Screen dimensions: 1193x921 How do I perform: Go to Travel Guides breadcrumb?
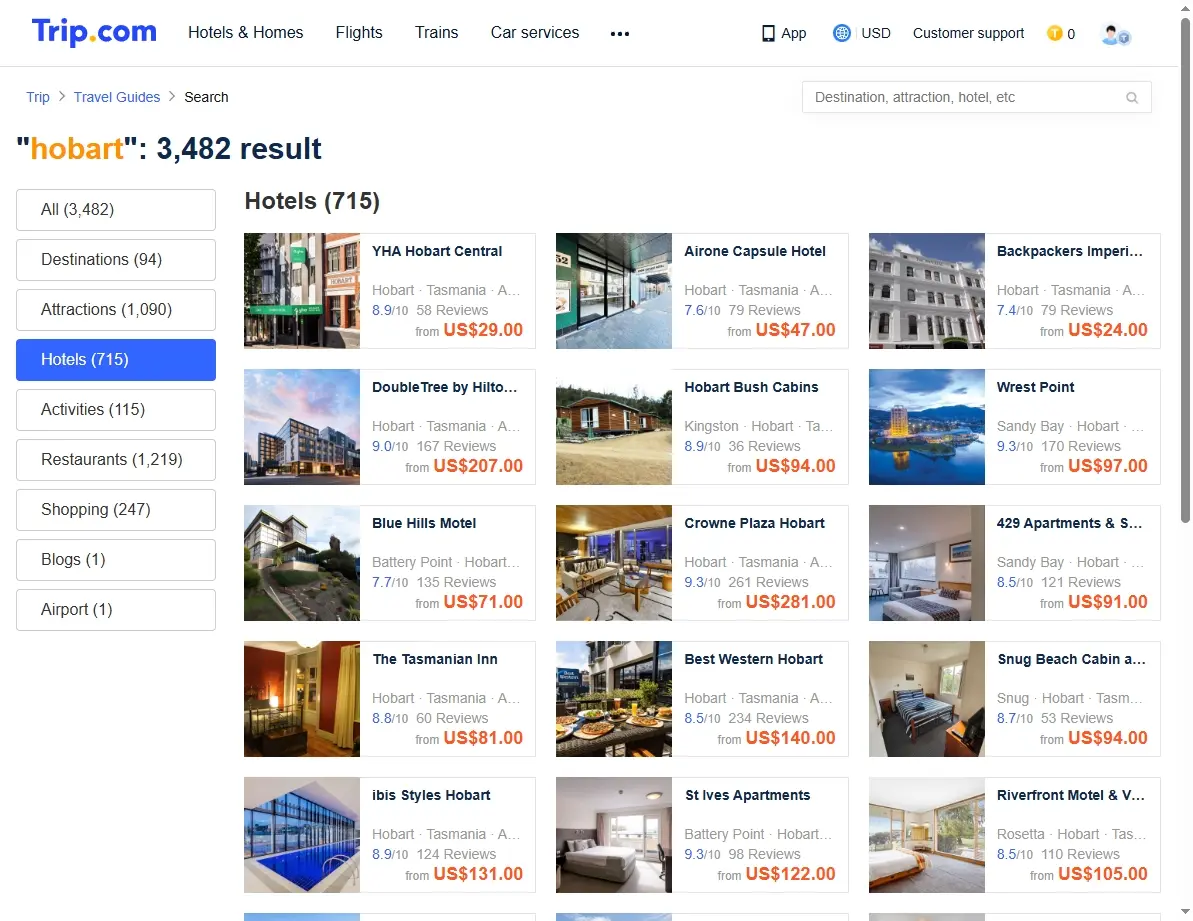click(x=117, y=97)
